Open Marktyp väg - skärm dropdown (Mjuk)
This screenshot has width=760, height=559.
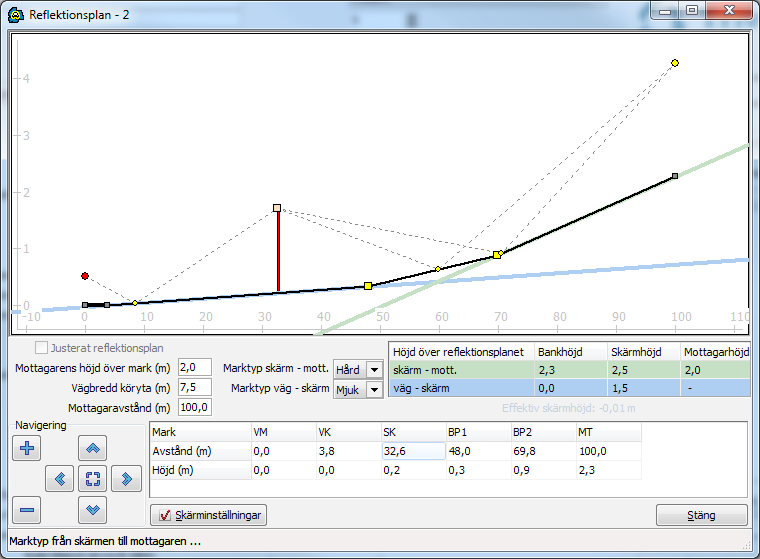358,389
